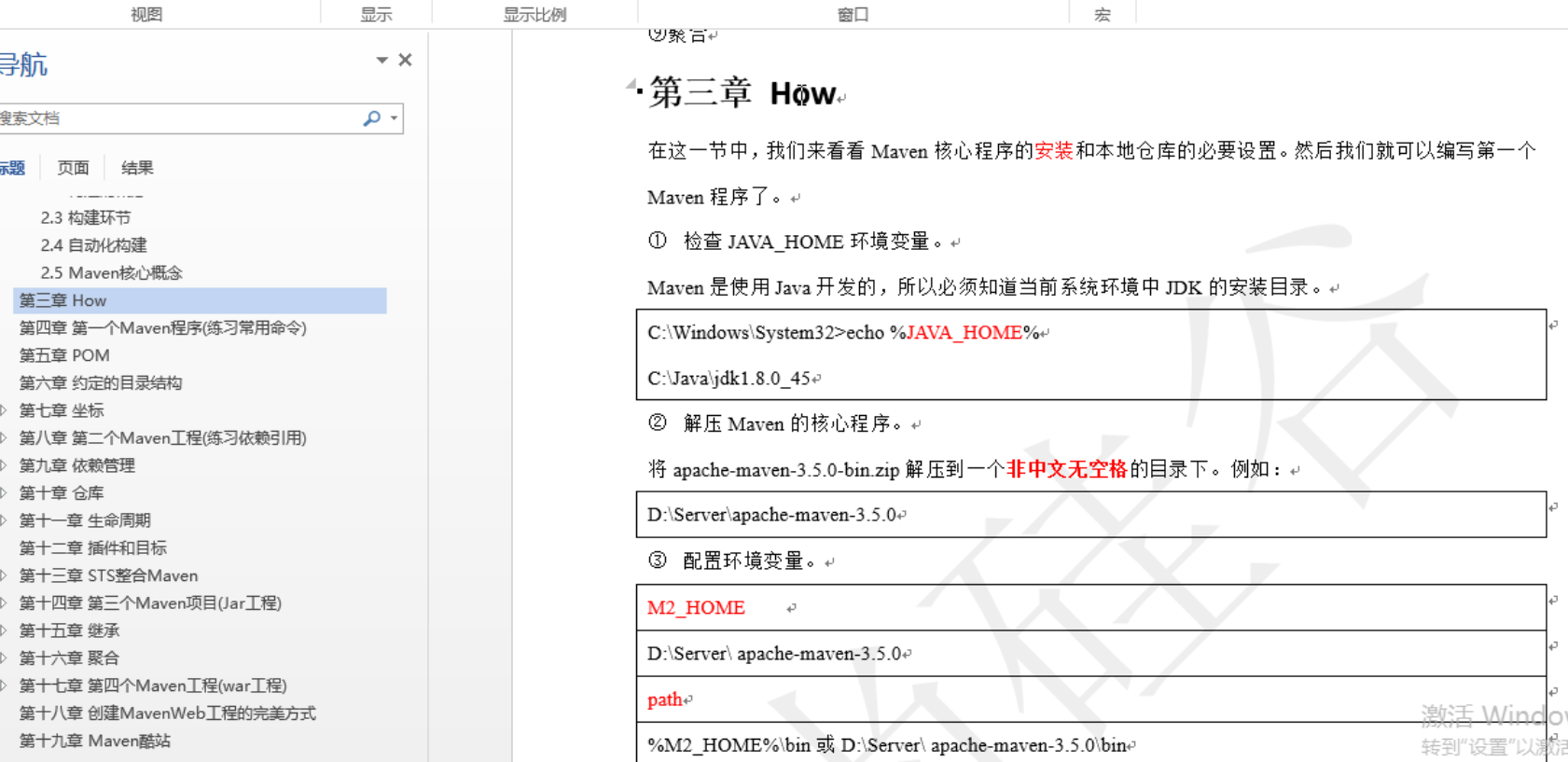Click the 显示比例 ribbon group label
The image size is (1568, 762).
[x=534, y=14]
